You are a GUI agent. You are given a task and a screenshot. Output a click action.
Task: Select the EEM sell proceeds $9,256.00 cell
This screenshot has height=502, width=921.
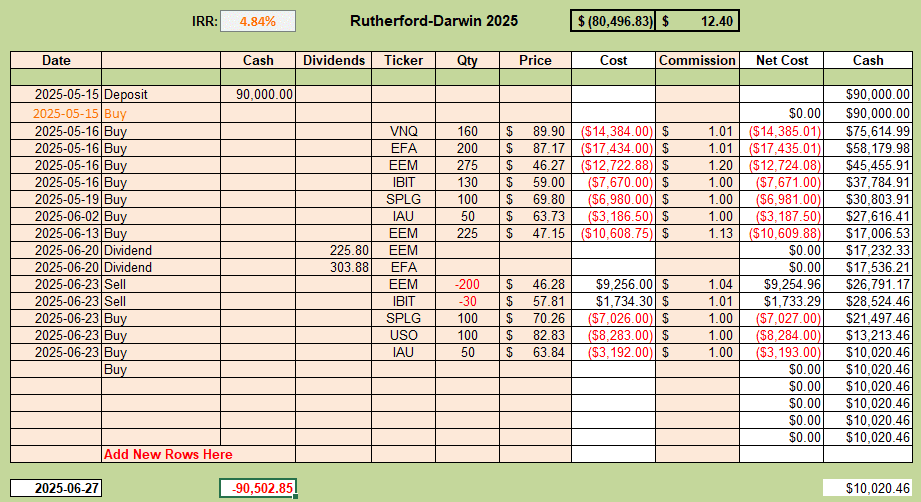(x=613, y=285)
